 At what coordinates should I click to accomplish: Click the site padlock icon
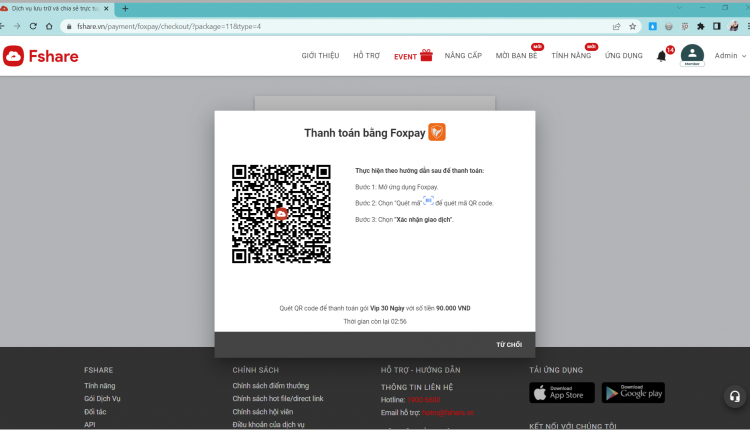(69, 26)
